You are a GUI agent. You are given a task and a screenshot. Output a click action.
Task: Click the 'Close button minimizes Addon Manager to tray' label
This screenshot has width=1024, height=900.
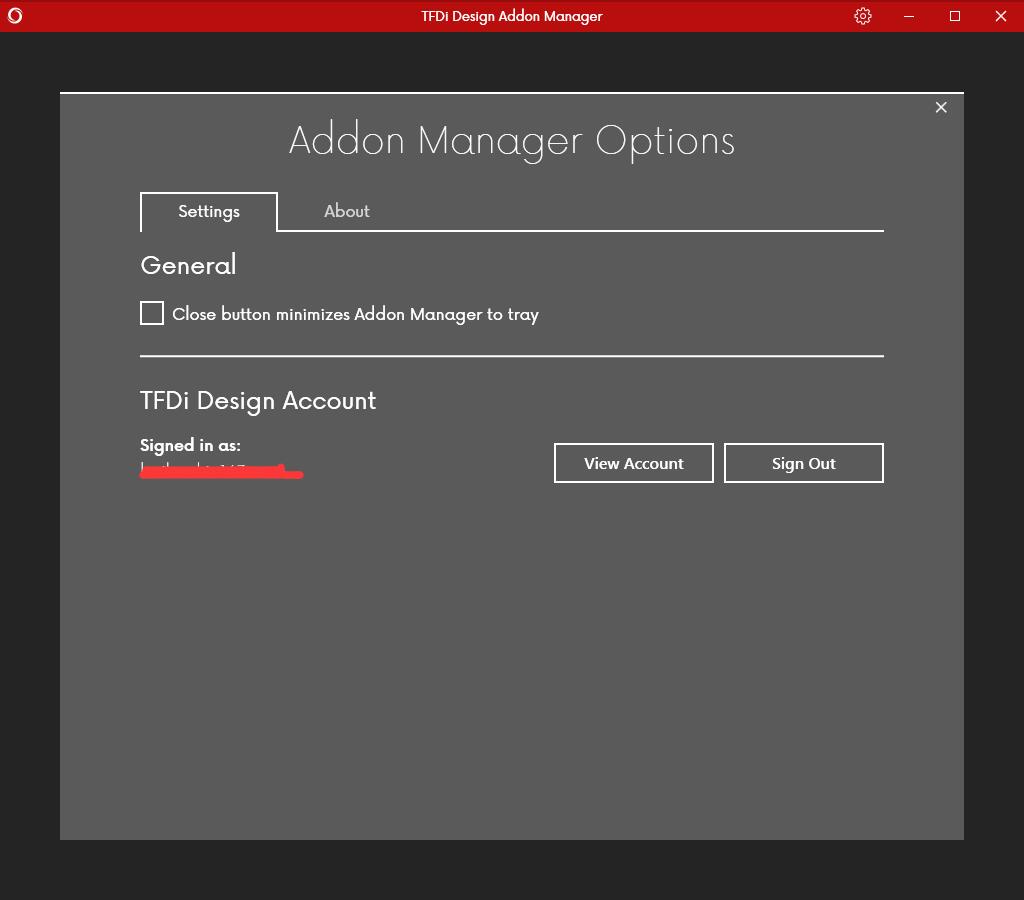tap(355, 314)
